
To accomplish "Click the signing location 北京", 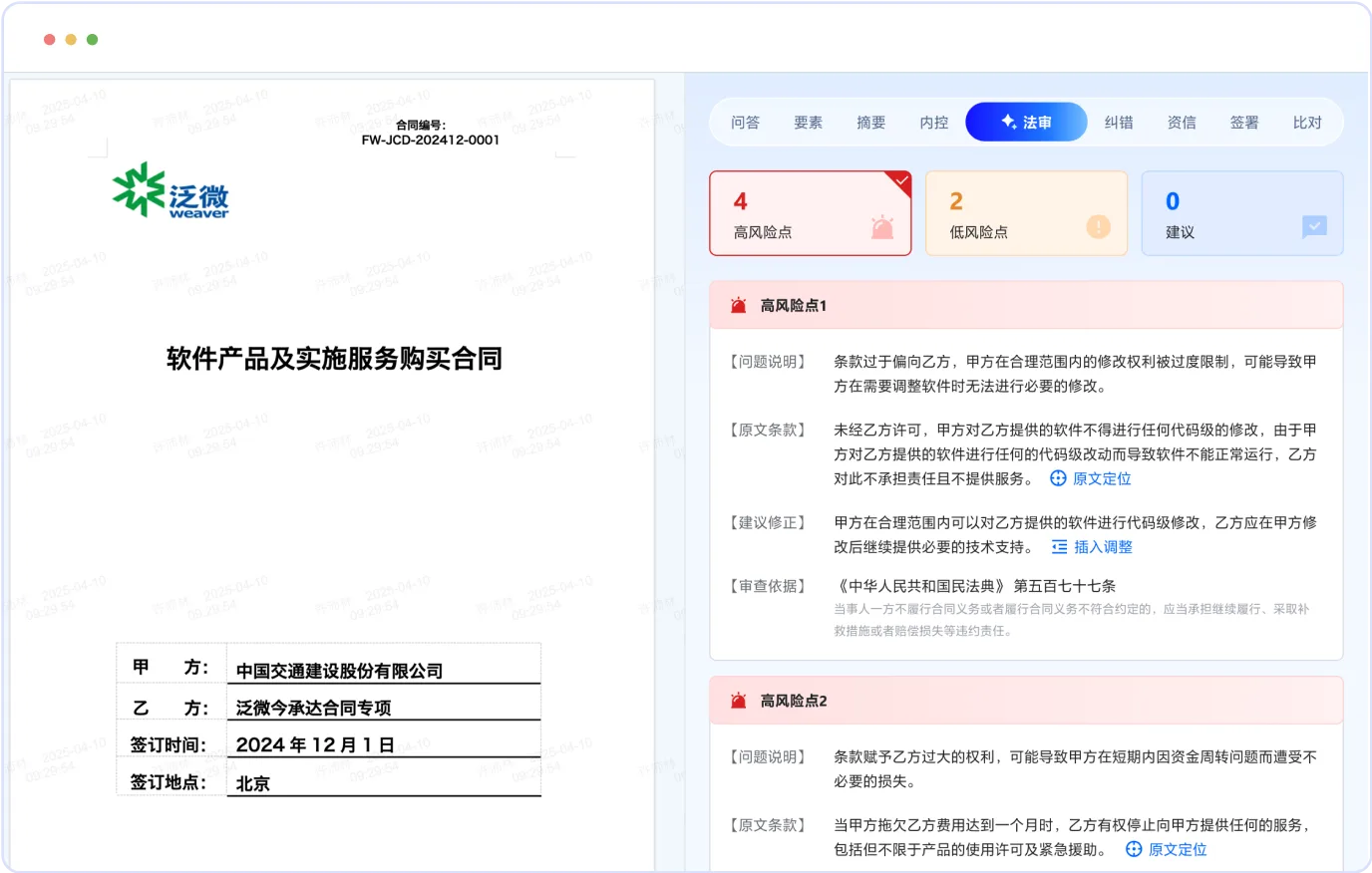I will click(252, 783).
